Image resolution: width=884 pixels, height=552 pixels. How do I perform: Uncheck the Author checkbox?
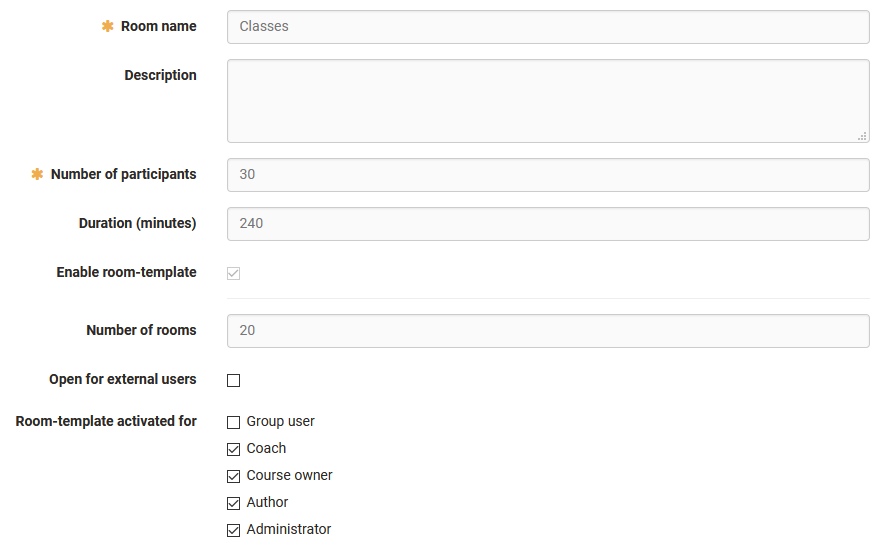coord(234,503)
